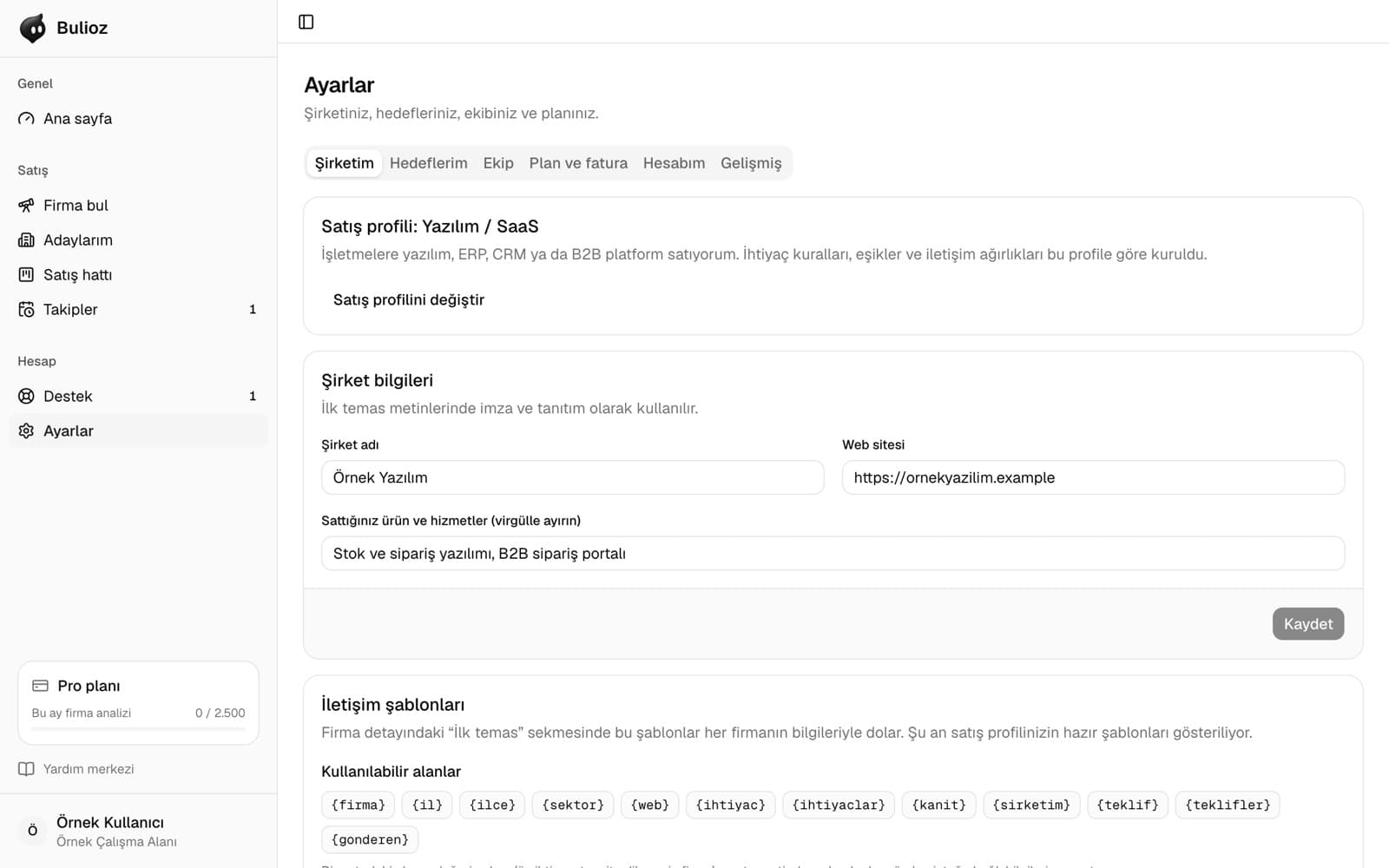Click the {web} field chip
This screenshot has width=1389, height=868.
[x=650, y=805]
